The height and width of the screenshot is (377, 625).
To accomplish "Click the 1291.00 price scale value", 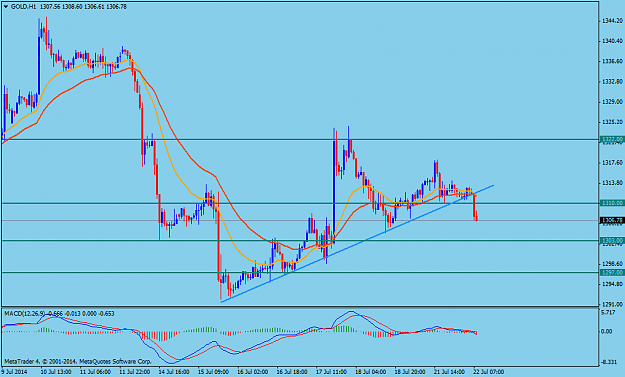I will click(613, 304).
